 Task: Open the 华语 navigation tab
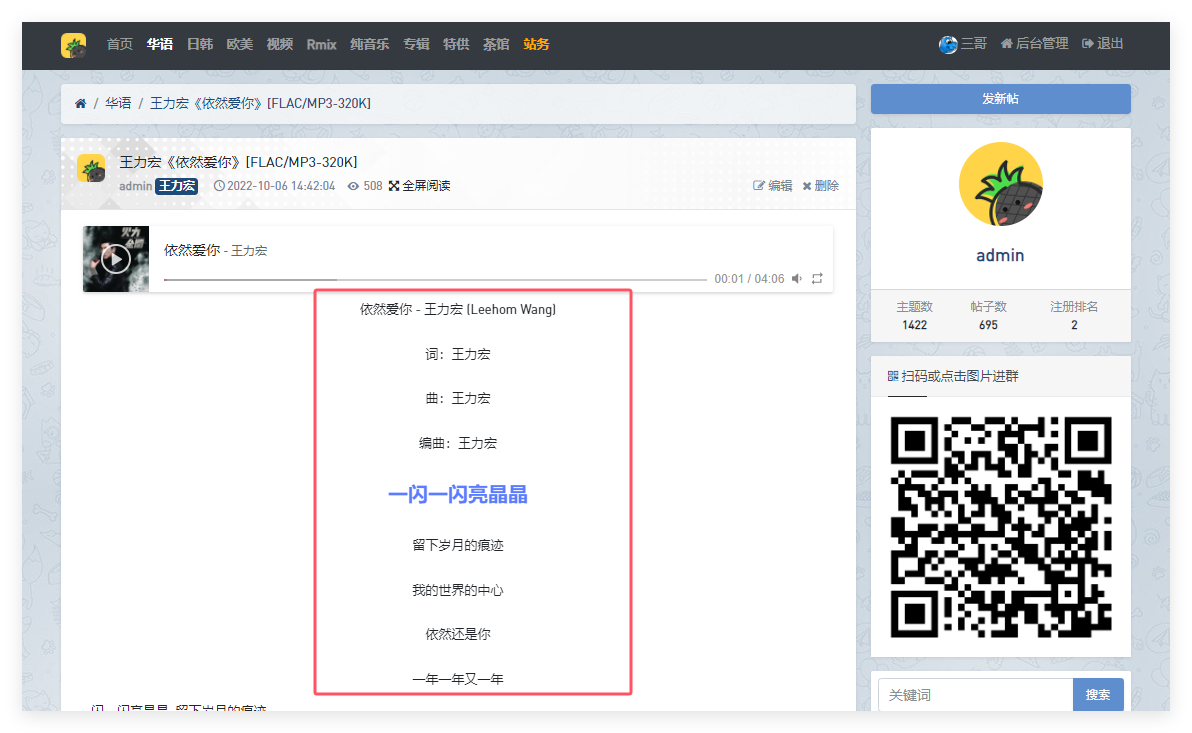tap(159, 44)
